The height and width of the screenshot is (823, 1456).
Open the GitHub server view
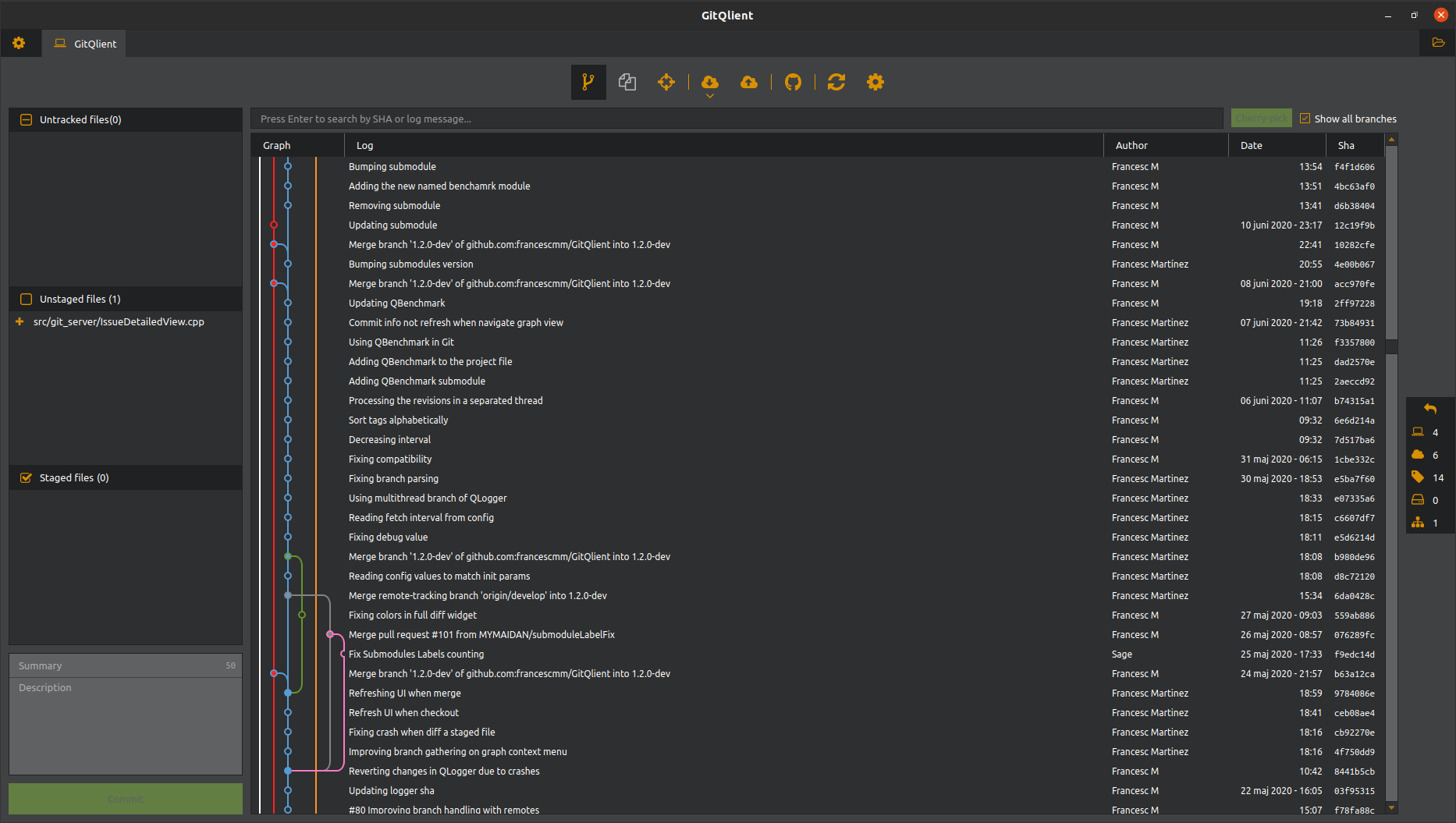tap(793, 82)
